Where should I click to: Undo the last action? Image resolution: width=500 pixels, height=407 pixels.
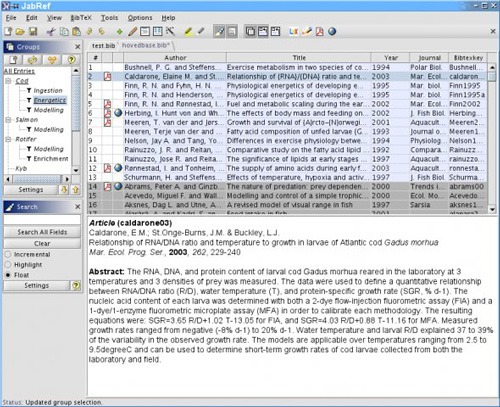click(x=89, y=32)
